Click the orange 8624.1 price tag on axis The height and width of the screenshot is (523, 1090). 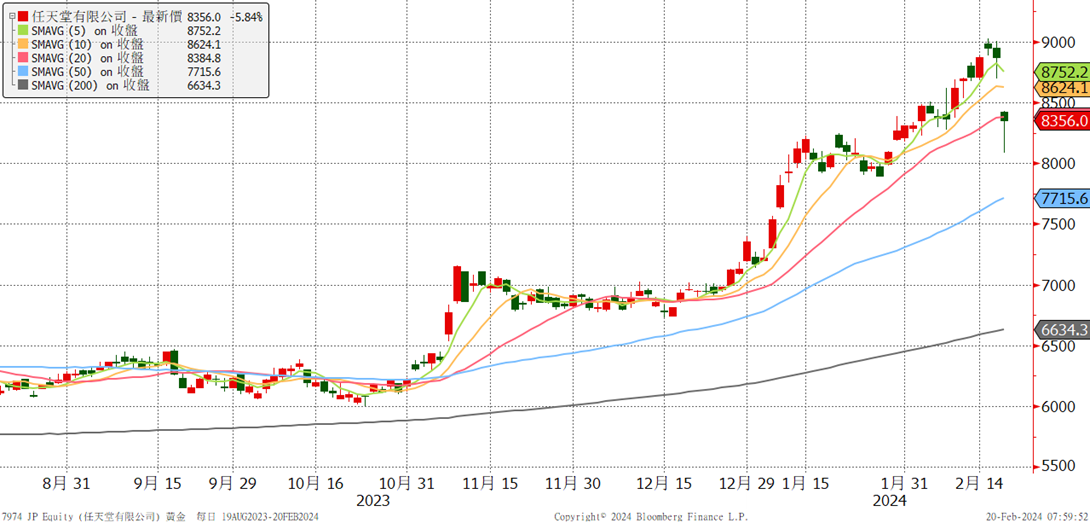tap(1061, 88)
